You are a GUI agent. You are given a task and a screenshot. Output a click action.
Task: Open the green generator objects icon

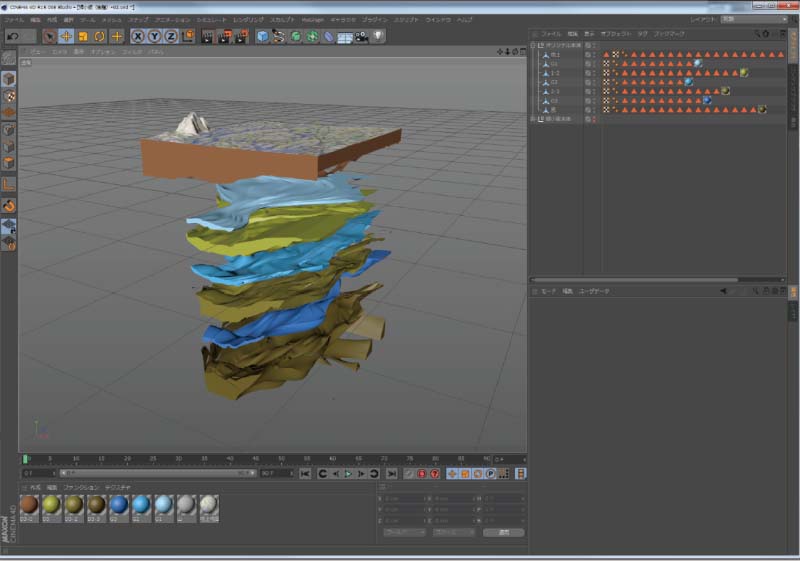coord(295,36)
